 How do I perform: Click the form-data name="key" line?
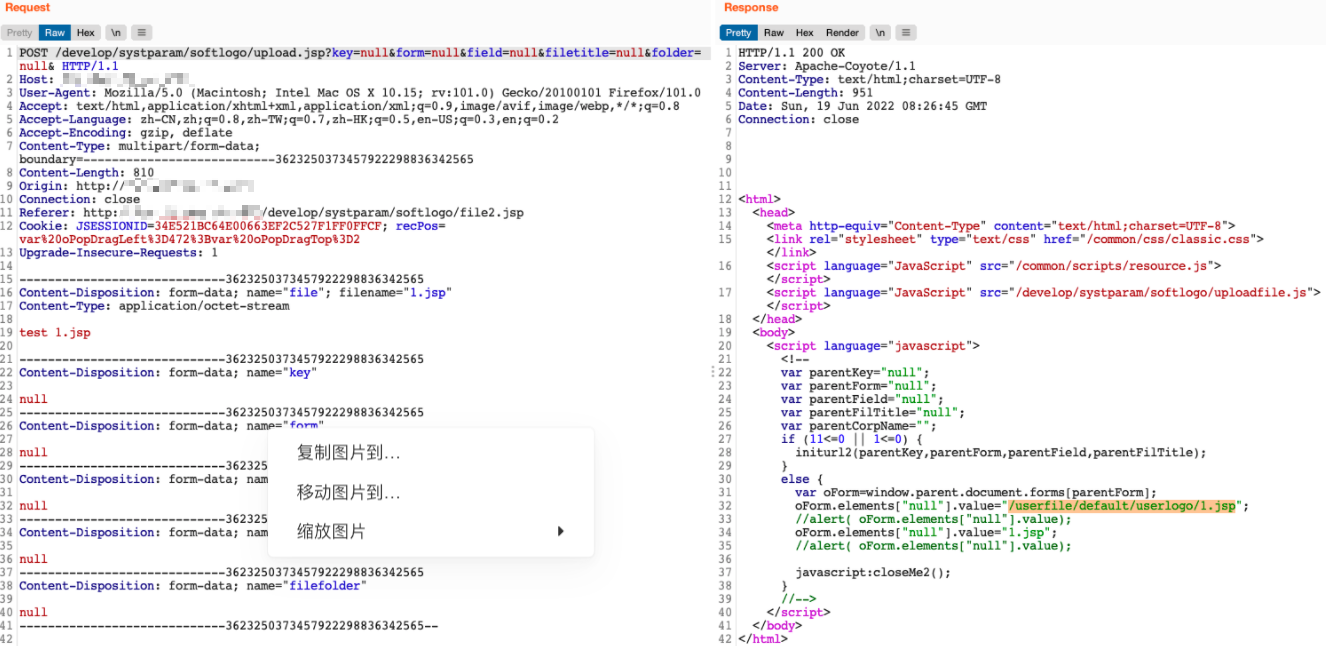pyautogui.click(x=167, y=372)
